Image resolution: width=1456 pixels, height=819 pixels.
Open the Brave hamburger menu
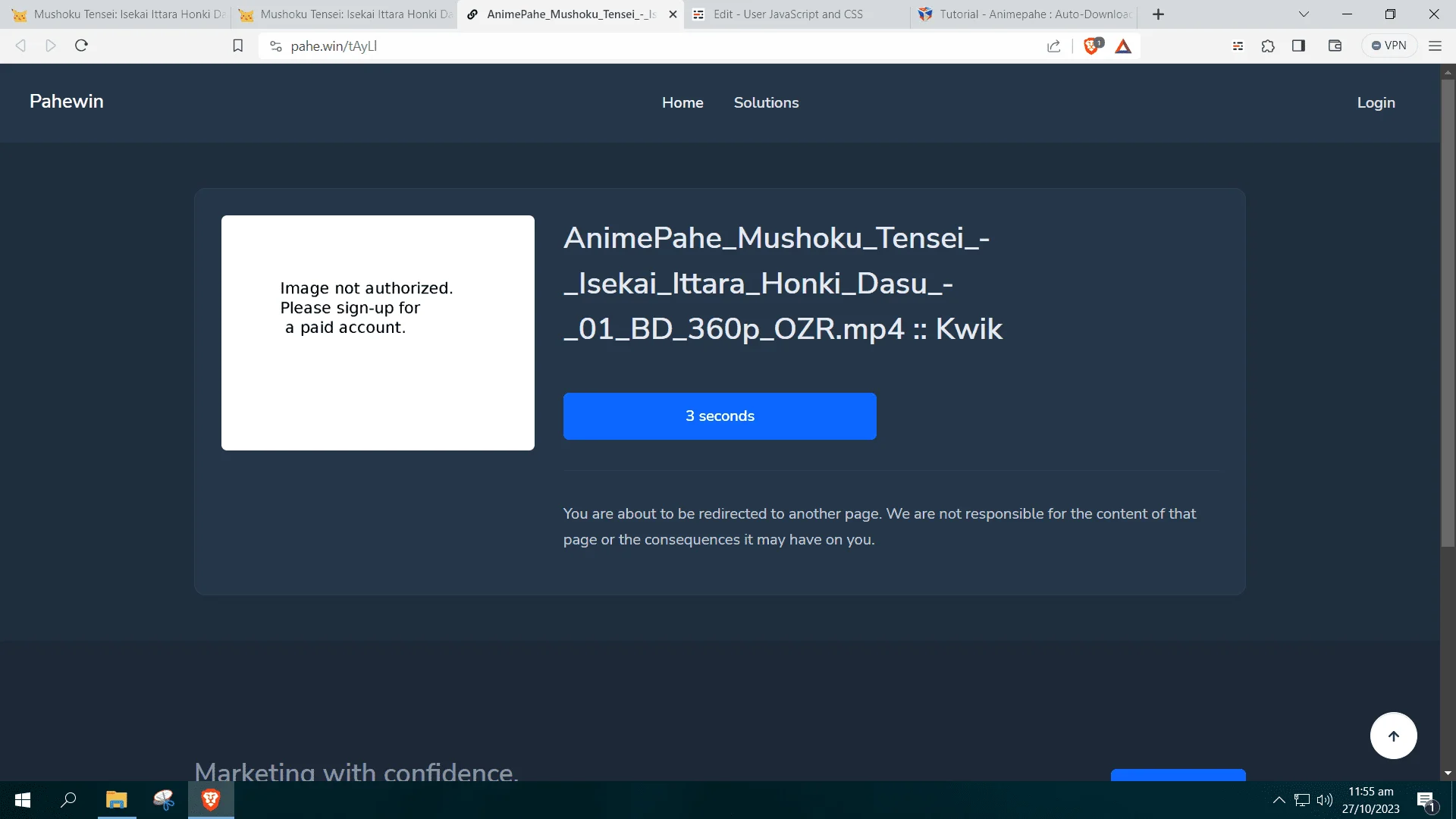point(1435,45)
